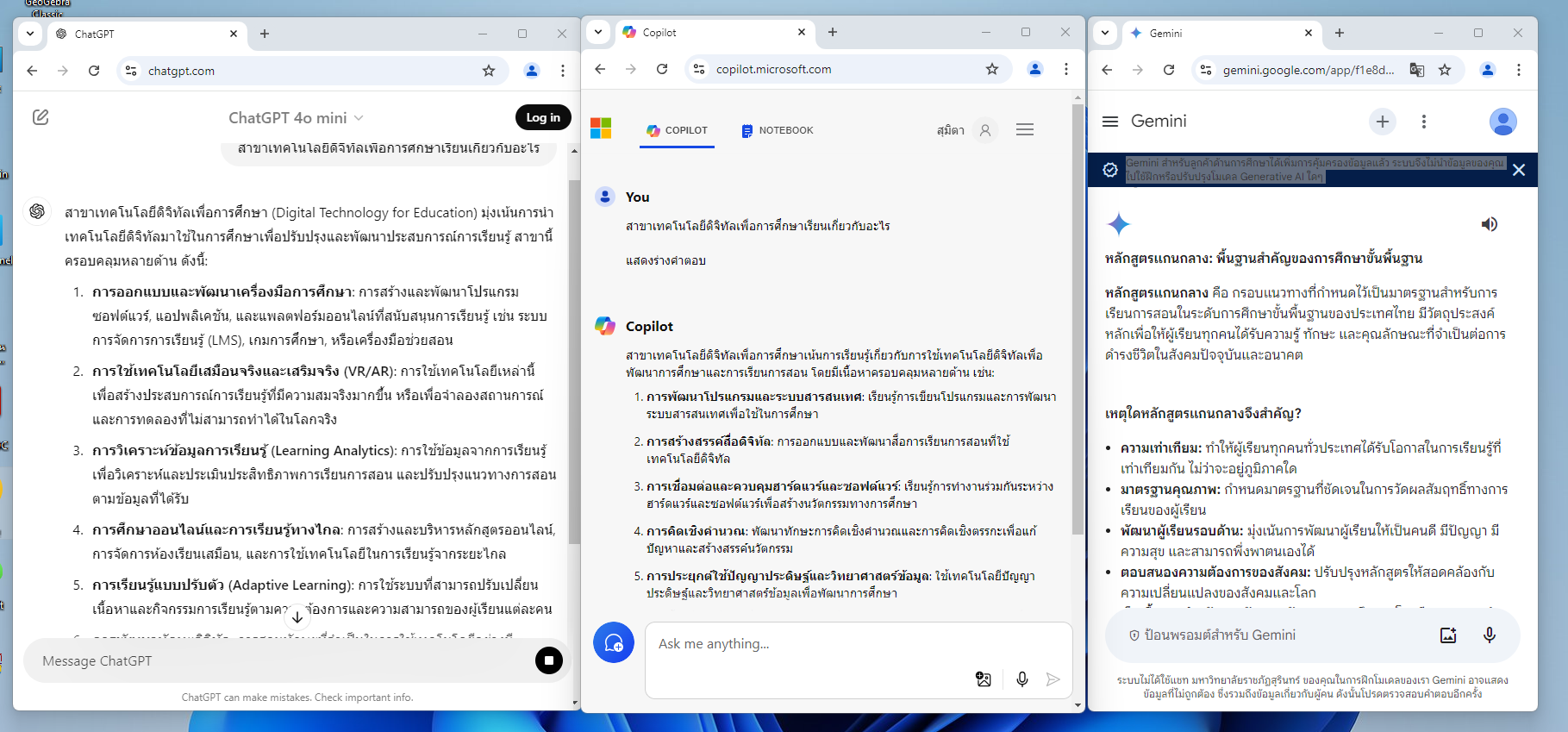Screen dimensions: 1568x732
Task: Click the Gemini microphone icon
Action: tap(1489, 635)
